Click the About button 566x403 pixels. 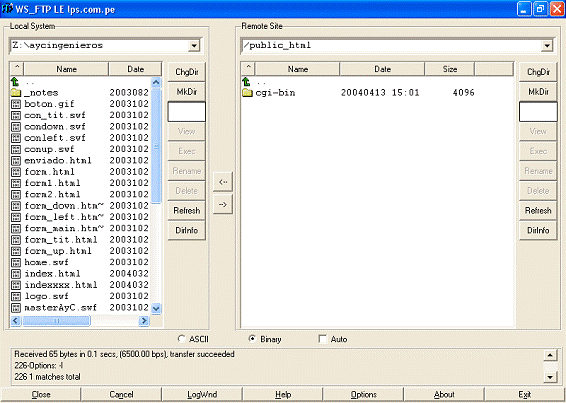point(444,395)
